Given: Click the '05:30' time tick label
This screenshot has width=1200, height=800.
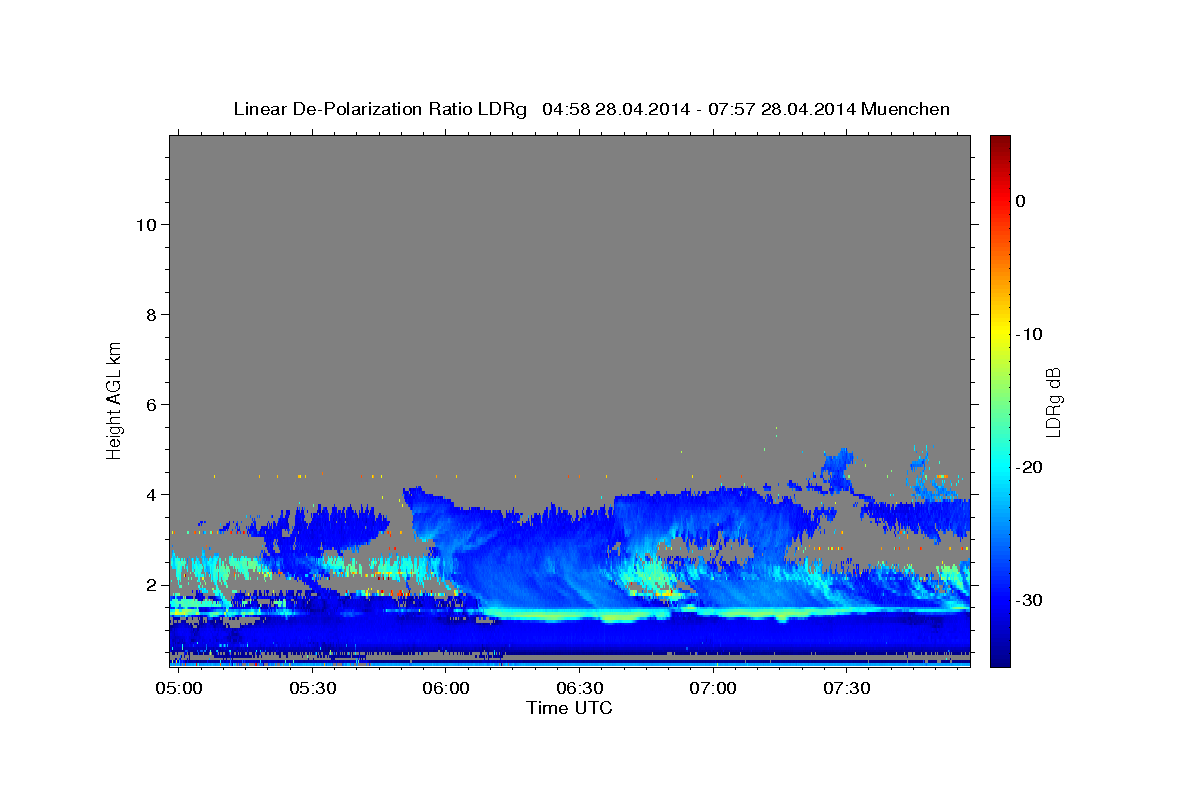Looking at the screenshot, I should coord(313,689).
